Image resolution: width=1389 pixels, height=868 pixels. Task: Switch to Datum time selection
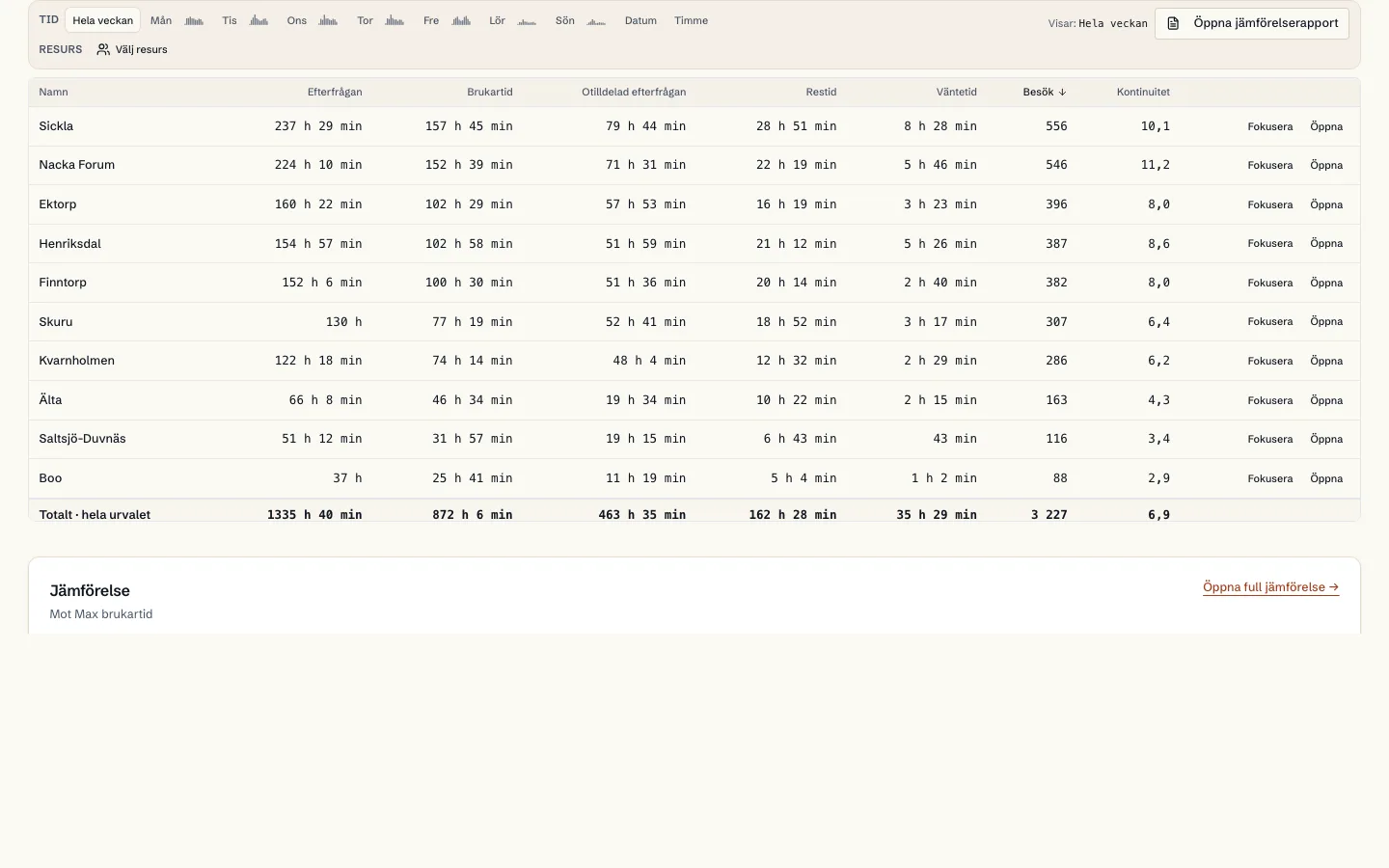click(x=640, y=20)
